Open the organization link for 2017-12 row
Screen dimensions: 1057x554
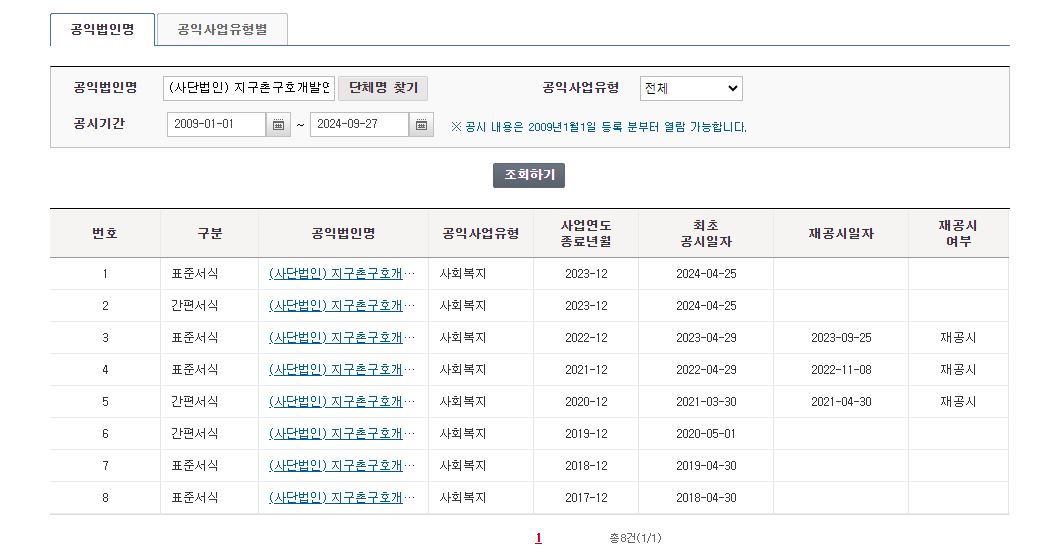coord(336,498)
